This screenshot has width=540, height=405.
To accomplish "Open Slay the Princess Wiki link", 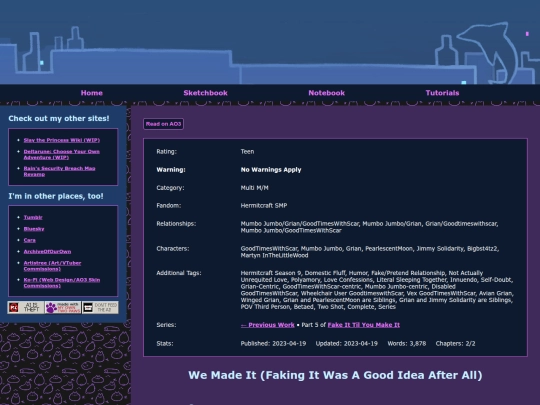I will point(62,140).
